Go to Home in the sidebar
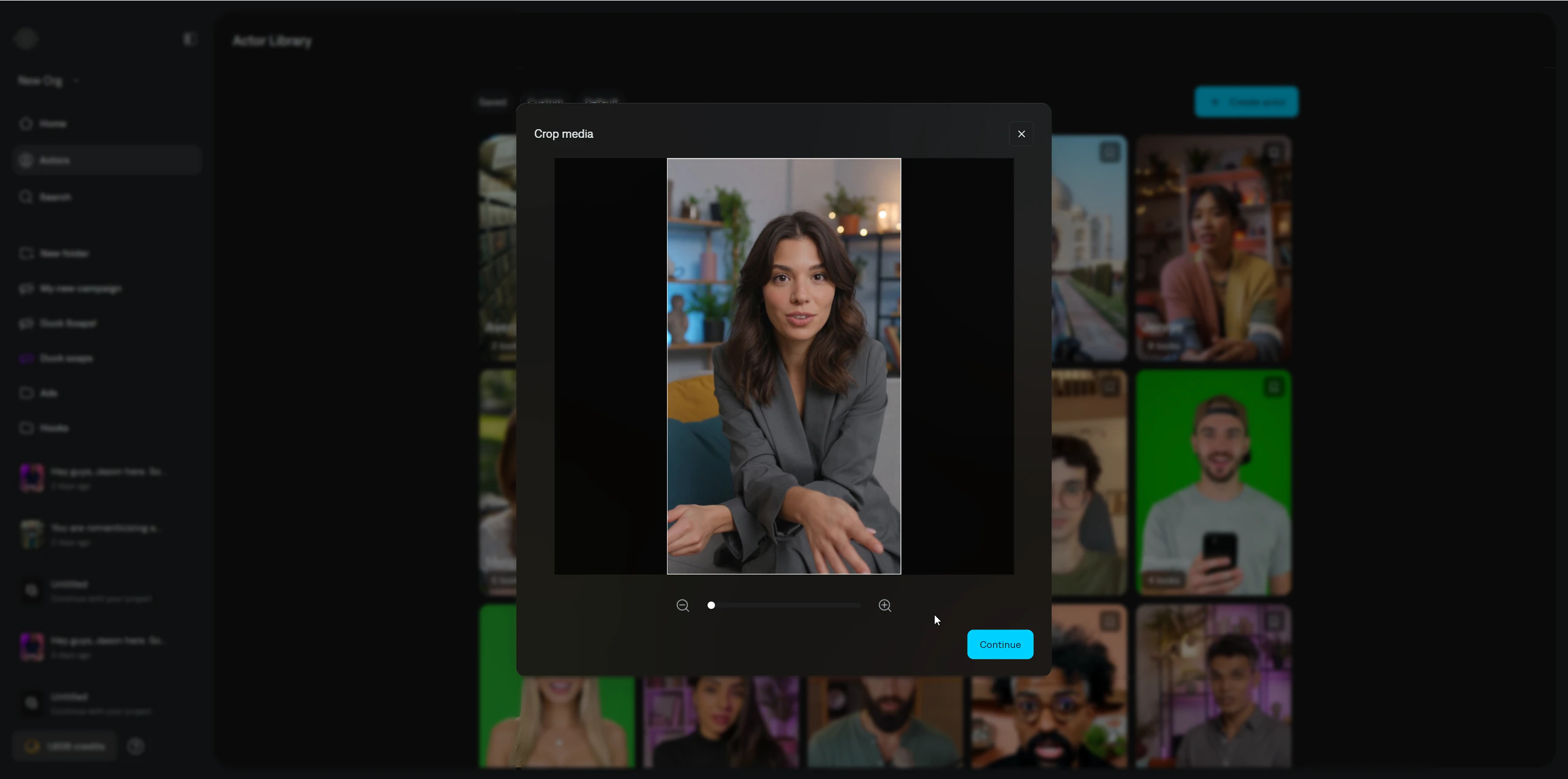1568x779 pixels. [107, 124]
